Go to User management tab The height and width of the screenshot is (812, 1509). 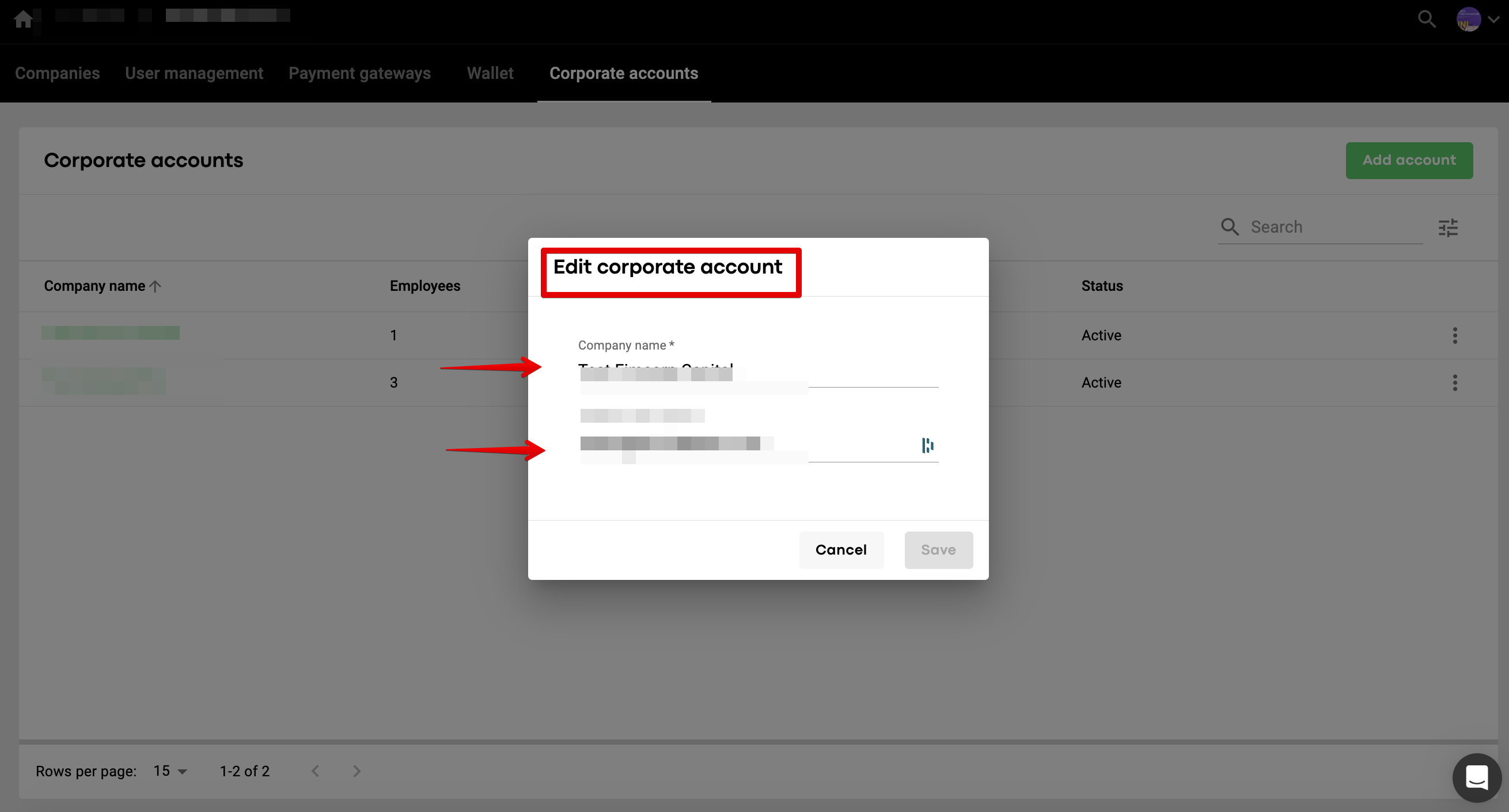pos(194,73)
